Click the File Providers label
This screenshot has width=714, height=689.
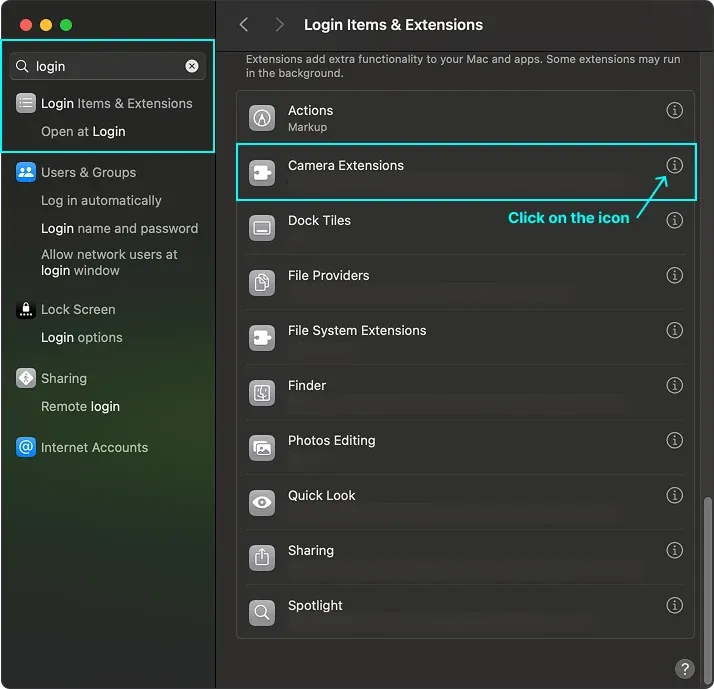point(328,275)
